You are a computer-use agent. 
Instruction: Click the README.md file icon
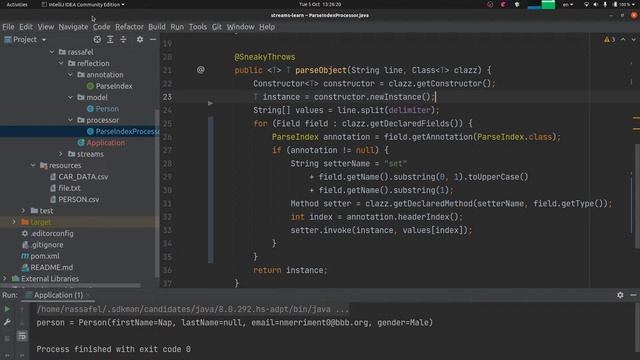tap(25, 267)
